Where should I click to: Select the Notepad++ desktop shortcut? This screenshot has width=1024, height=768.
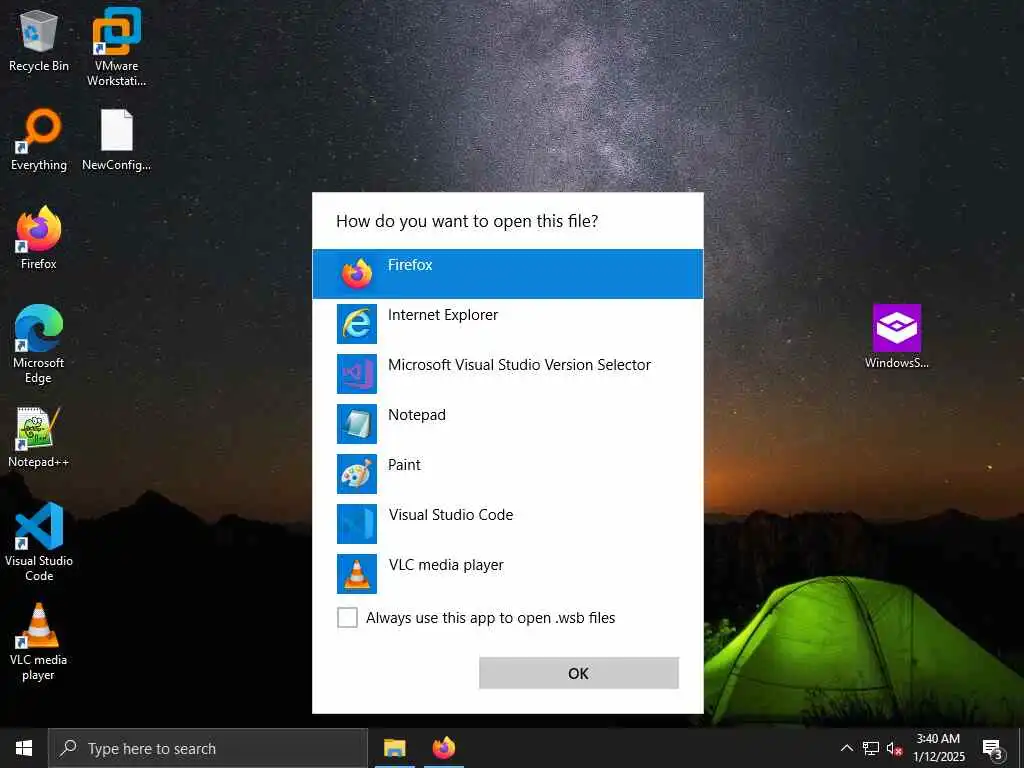[x=39, y=437]
